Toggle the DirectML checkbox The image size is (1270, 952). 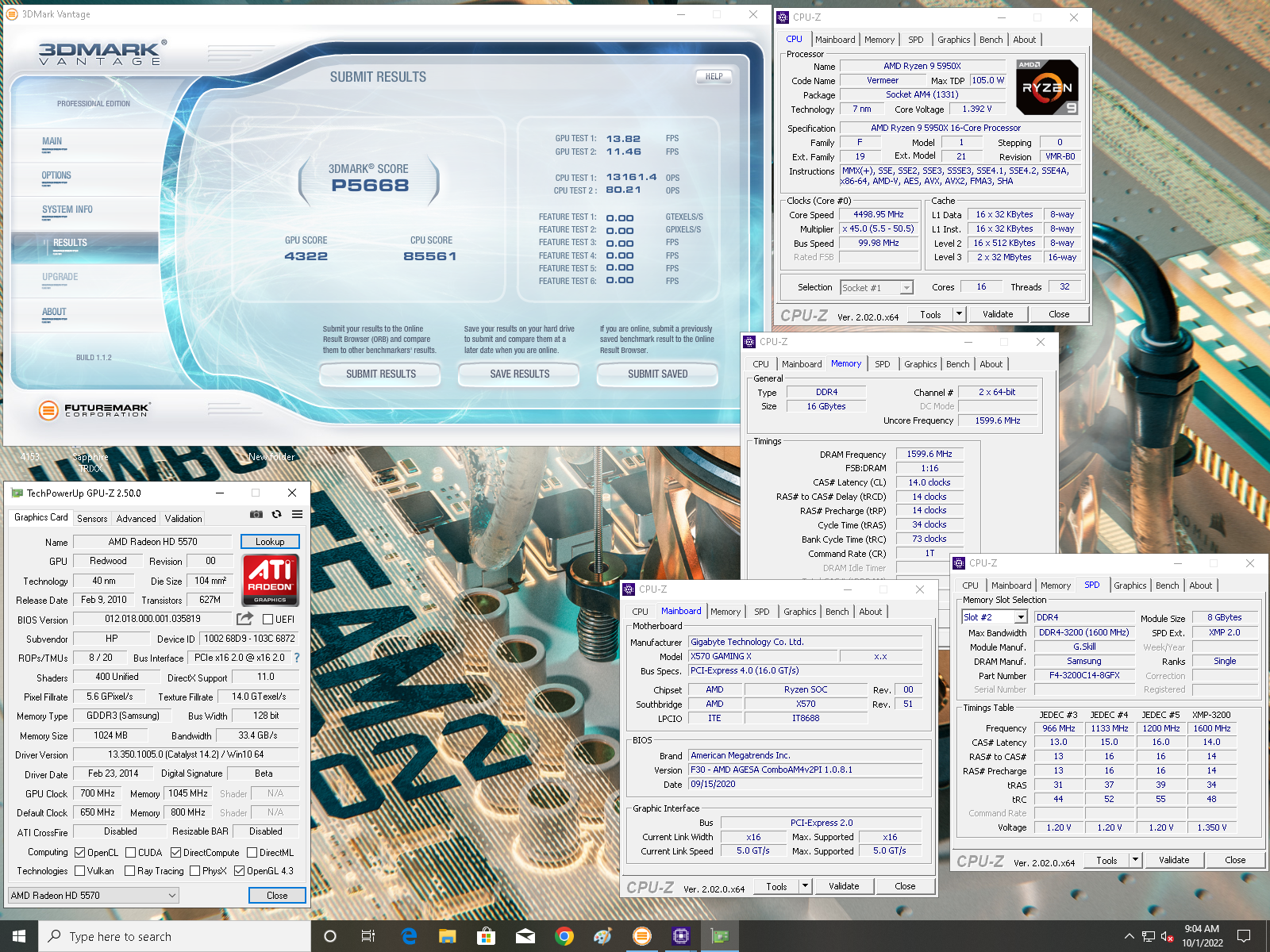coord(252,853)
